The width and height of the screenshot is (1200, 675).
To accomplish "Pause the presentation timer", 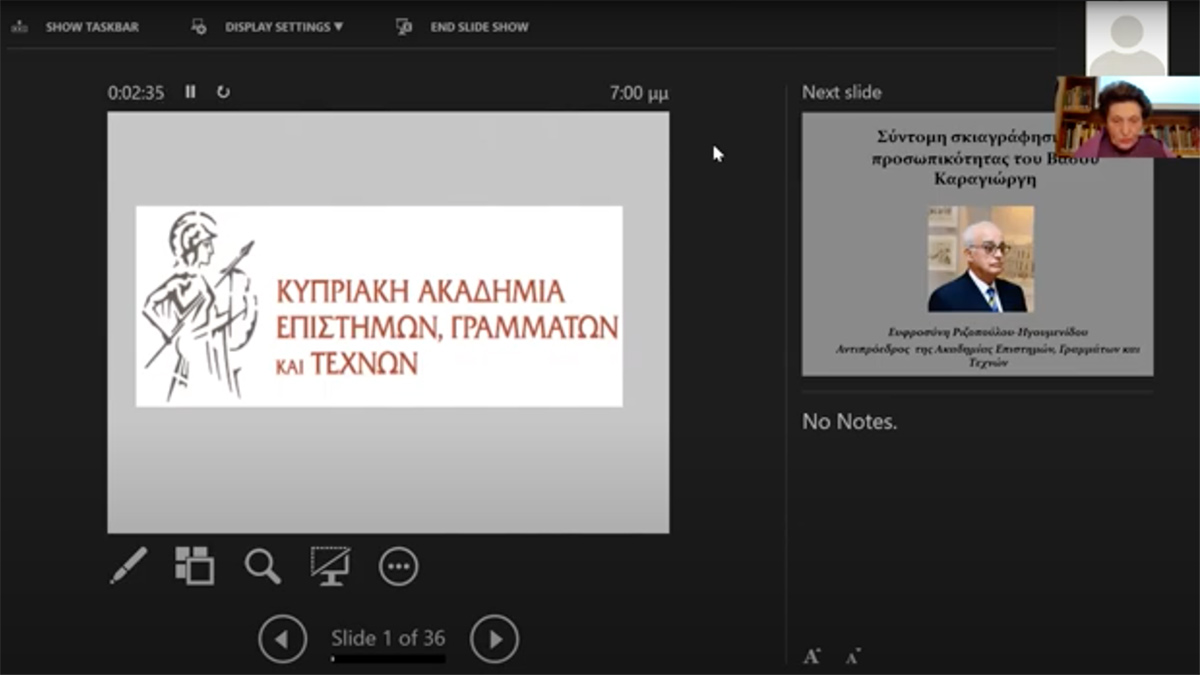I will pos(190,92).
